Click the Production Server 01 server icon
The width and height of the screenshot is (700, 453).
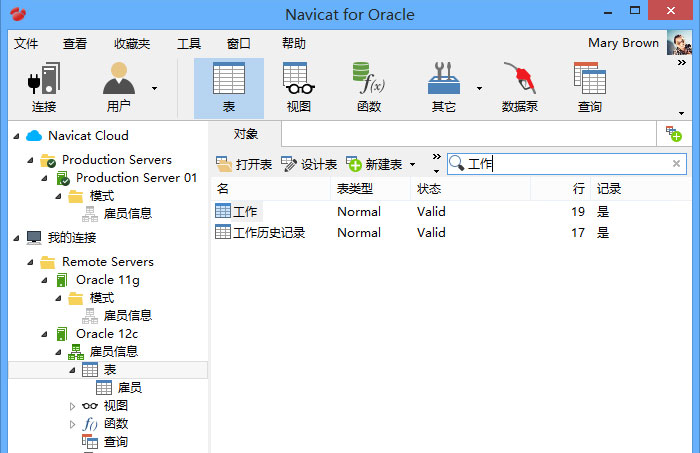click(x=63, y=179)
